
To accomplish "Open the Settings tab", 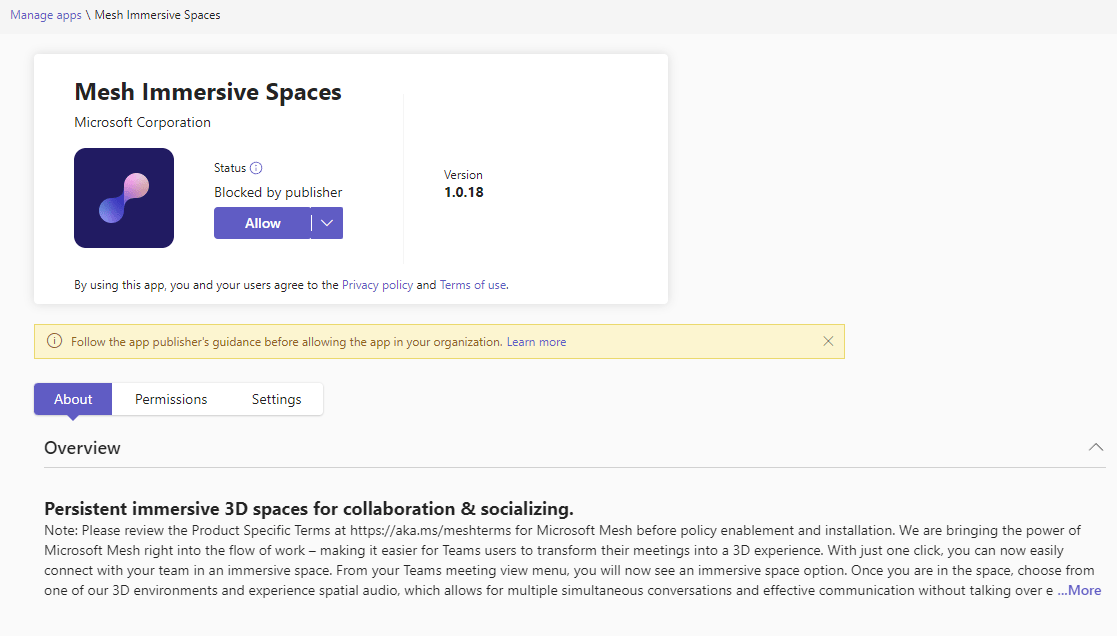I will coord(276,399).
